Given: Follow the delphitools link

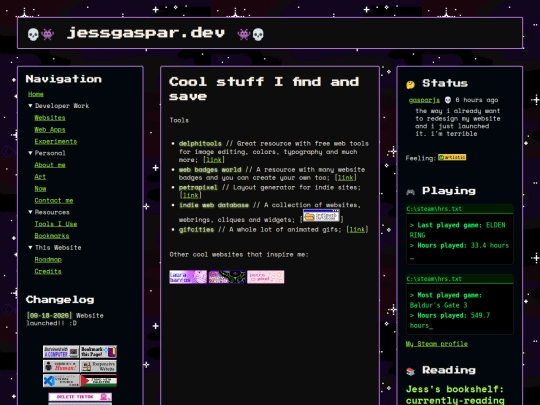Looking at the screenshot, I should (214, 160).
